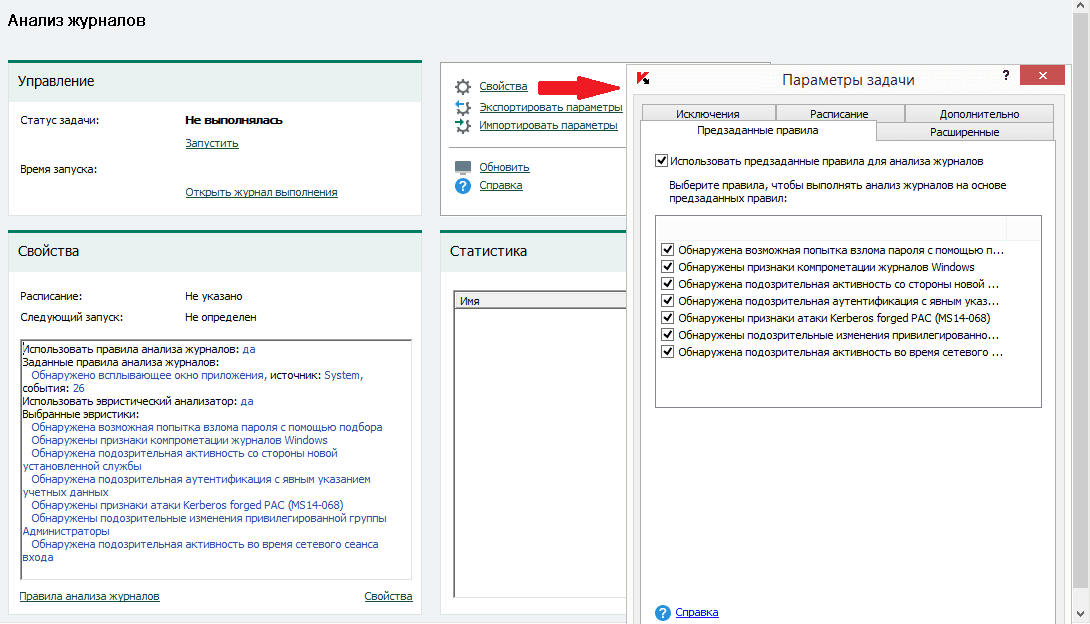The height and width of the screenshot is (624, 1090).
Task: Click the Правила анализа журналов link
Action: [x=89, y=596]
